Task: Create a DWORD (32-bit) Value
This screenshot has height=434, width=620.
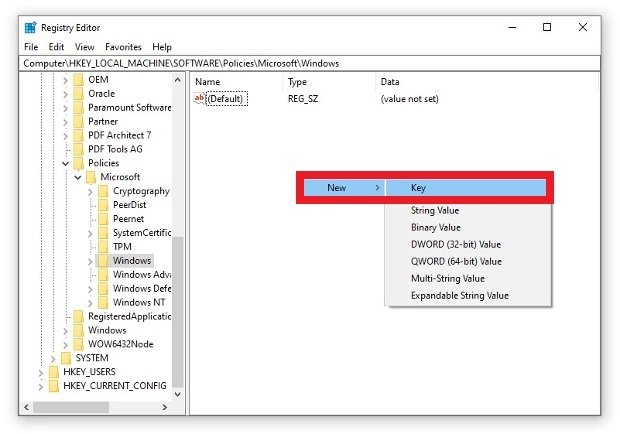Action: (456, 244)
